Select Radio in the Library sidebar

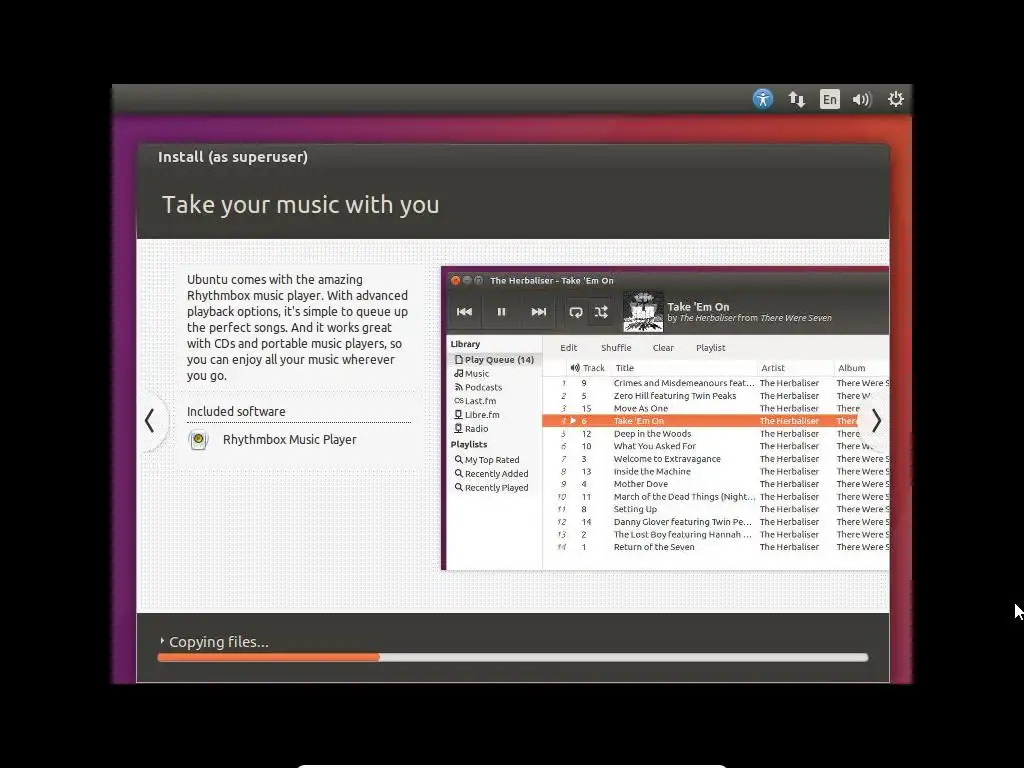(x=472, y=428)
